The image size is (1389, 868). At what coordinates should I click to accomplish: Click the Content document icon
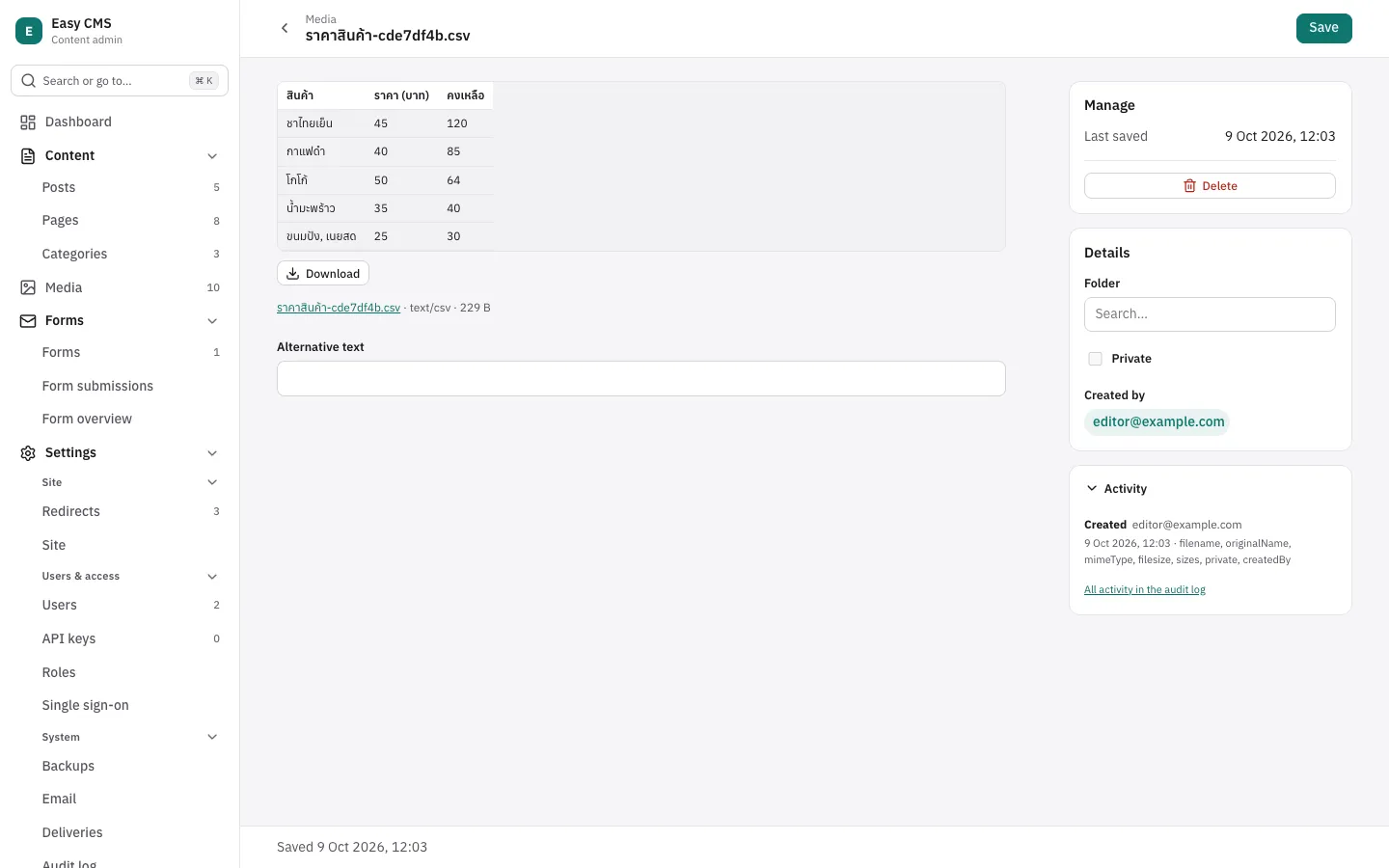(28, 156)
